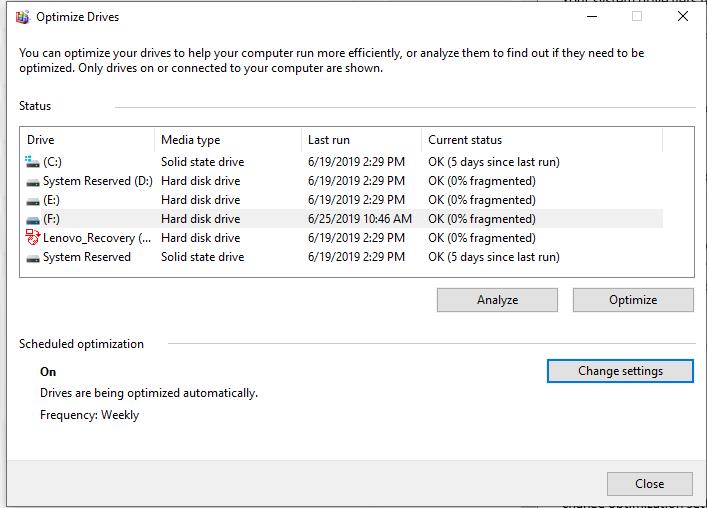
Task: Sort by the Last run column header
Action: tap(362, 140)
